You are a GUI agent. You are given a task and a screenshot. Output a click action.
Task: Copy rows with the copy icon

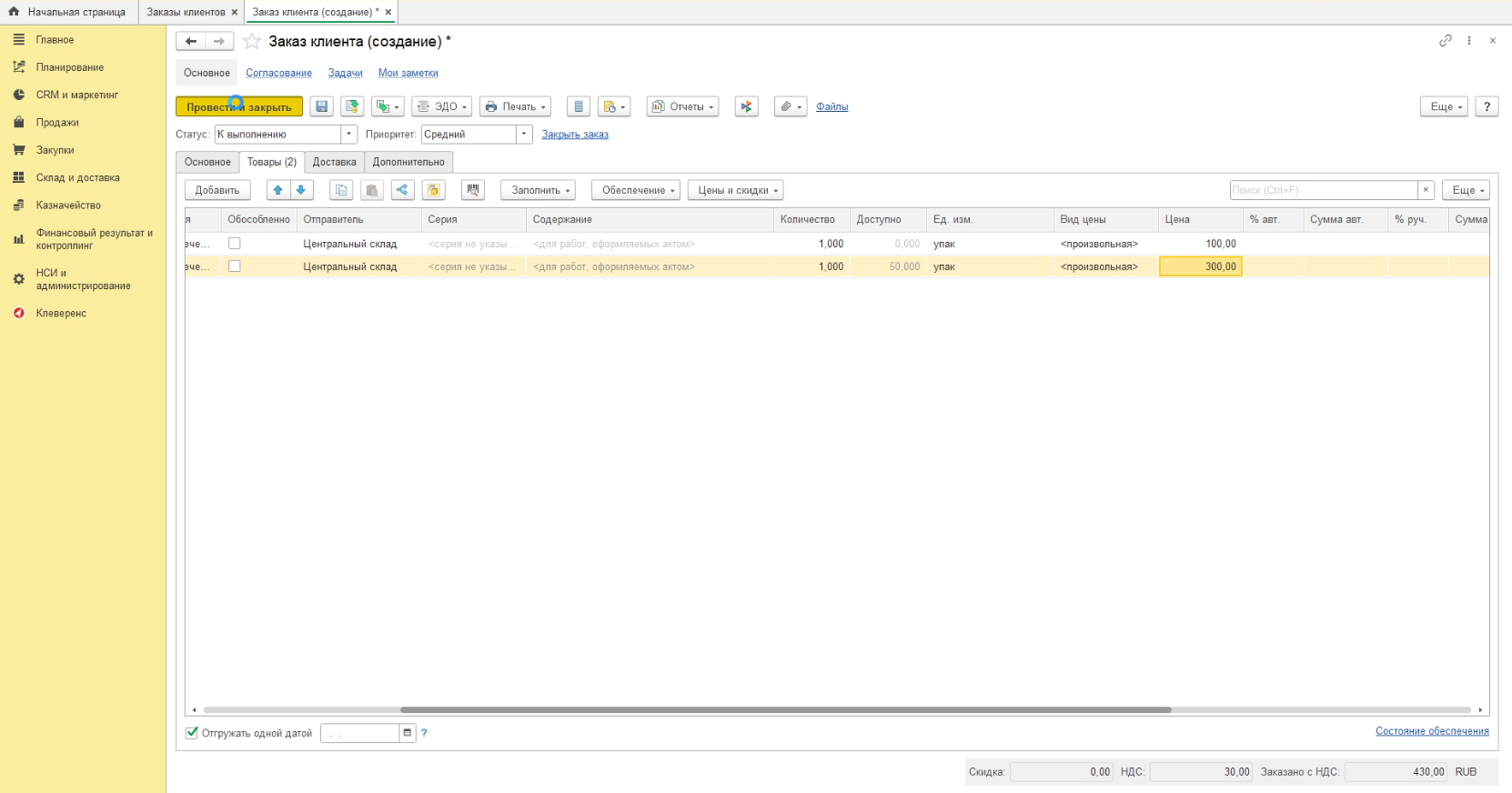tap(341, 190)
